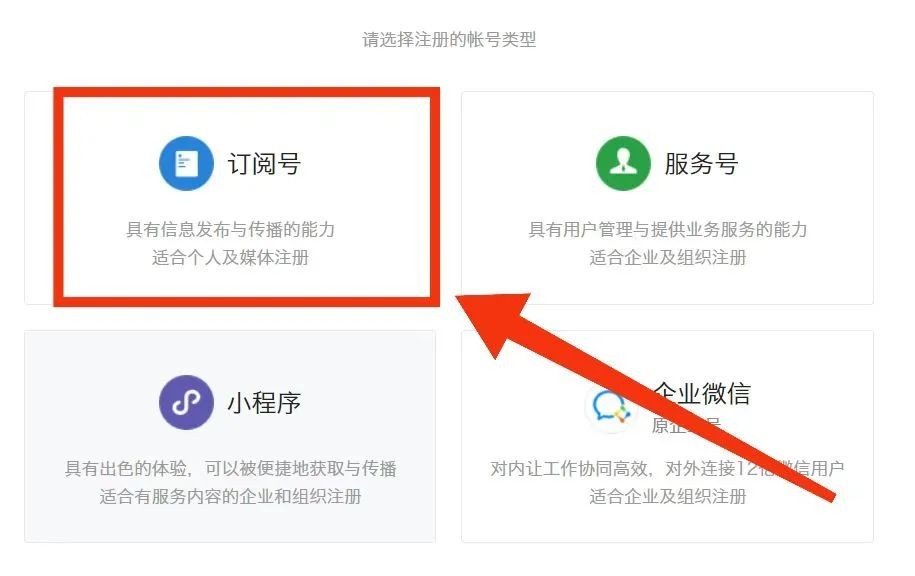The height and width of the screenshot is (576, 915).
Task: Click text 具有信息发布与传播的能力
Action: pyautogui.click(x=231, y=229)
